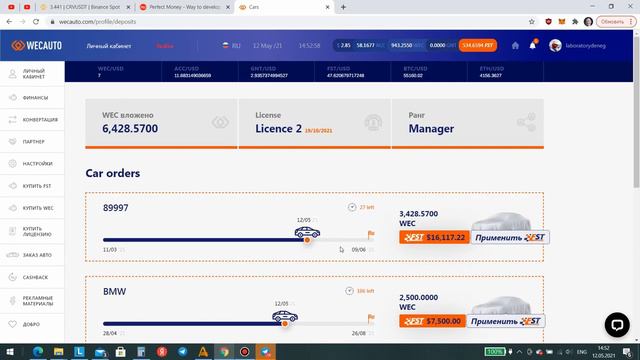
Task: Open Личный кабинет in the sidebar
Action: coord(32,74)
